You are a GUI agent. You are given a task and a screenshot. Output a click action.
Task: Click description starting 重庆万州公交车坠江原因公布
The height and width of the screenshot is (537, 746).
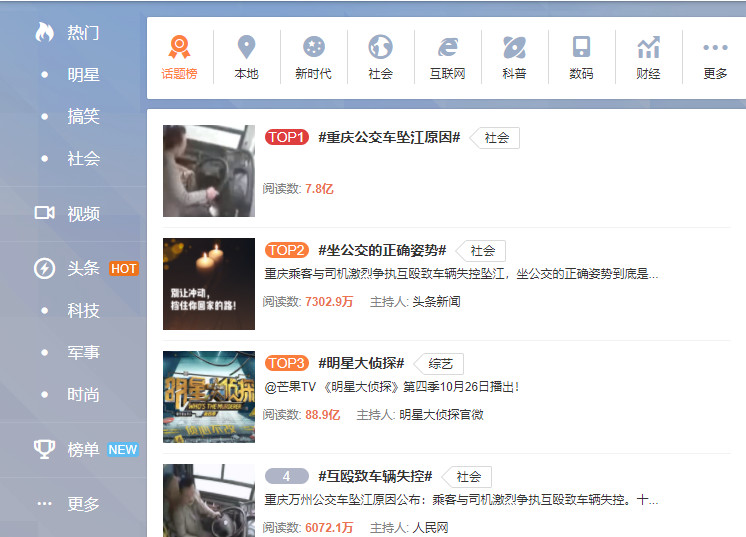point(461,500)
